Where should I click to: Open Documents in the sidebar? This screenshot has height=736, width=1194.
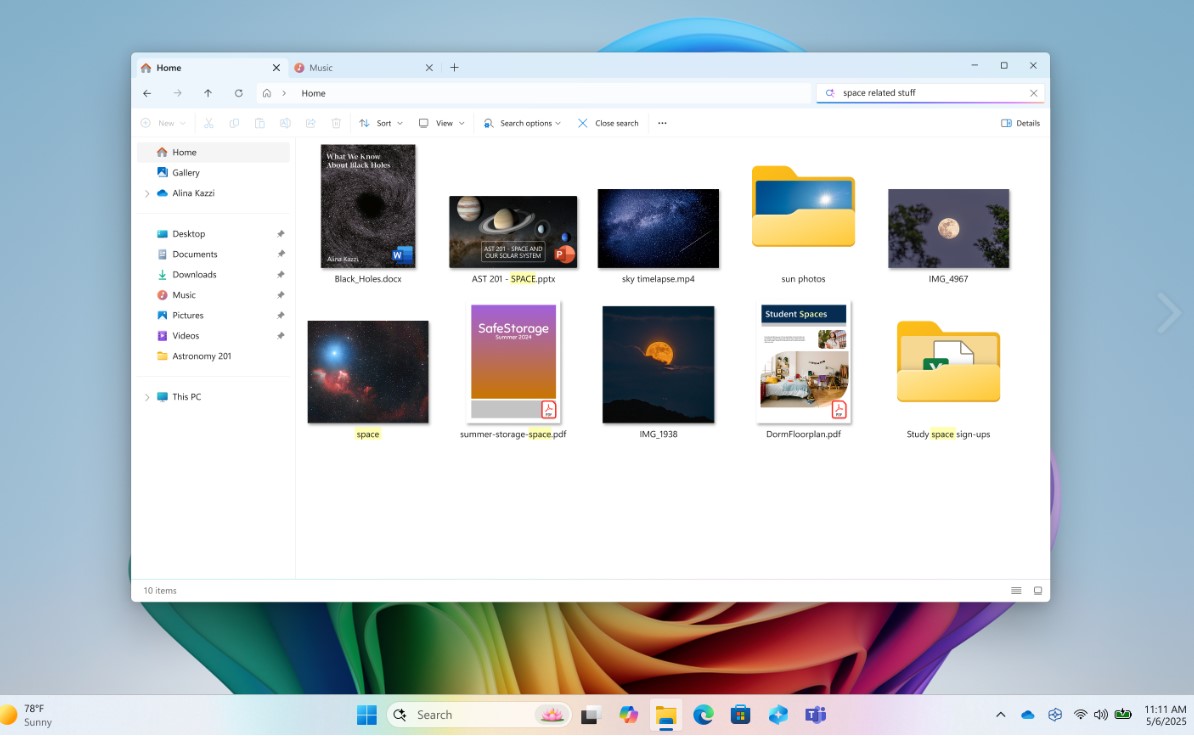(213, 254)
